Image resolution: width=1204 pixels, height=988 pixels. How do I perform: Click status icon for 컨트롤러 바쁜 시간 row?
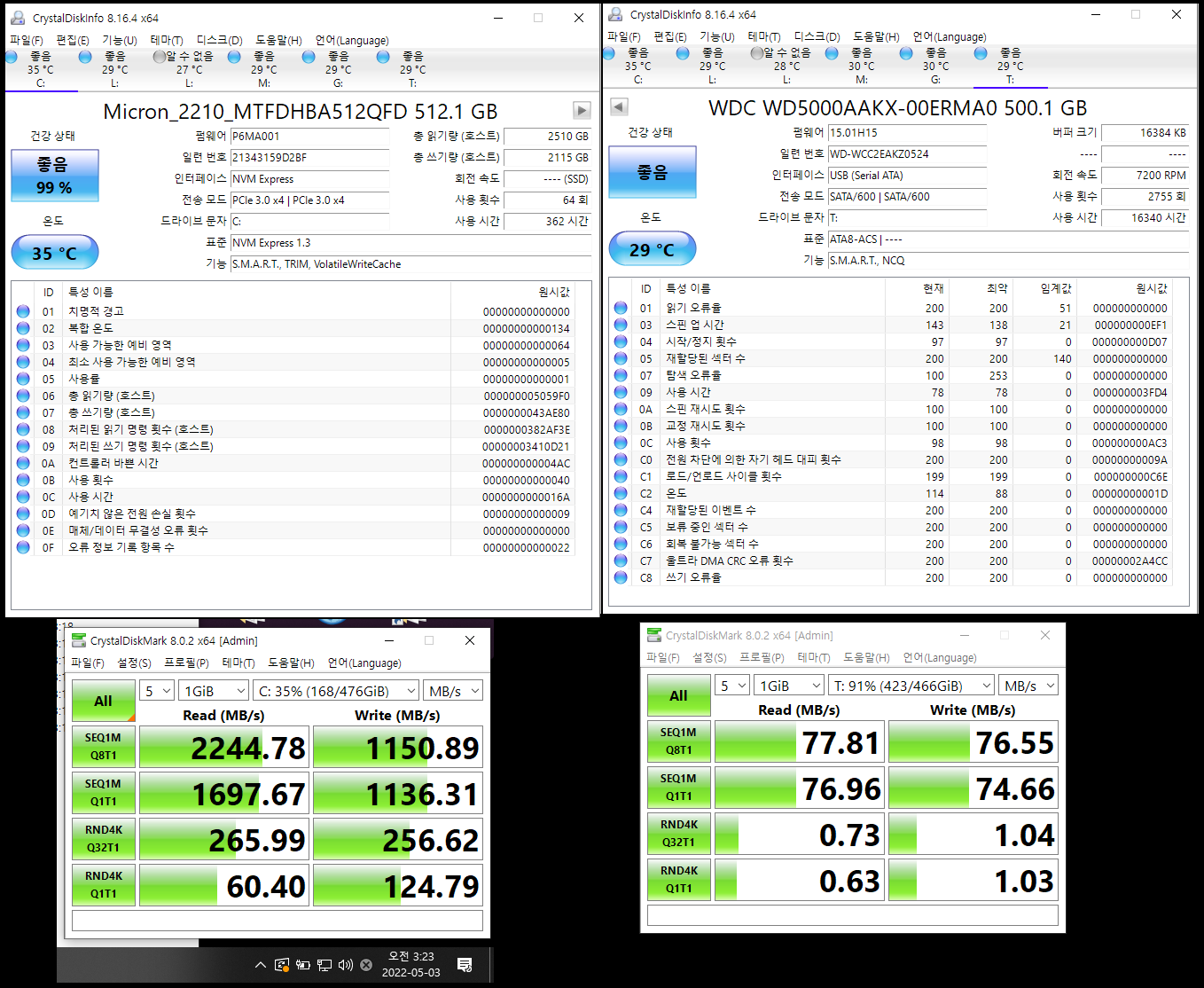tap(23, 463)
